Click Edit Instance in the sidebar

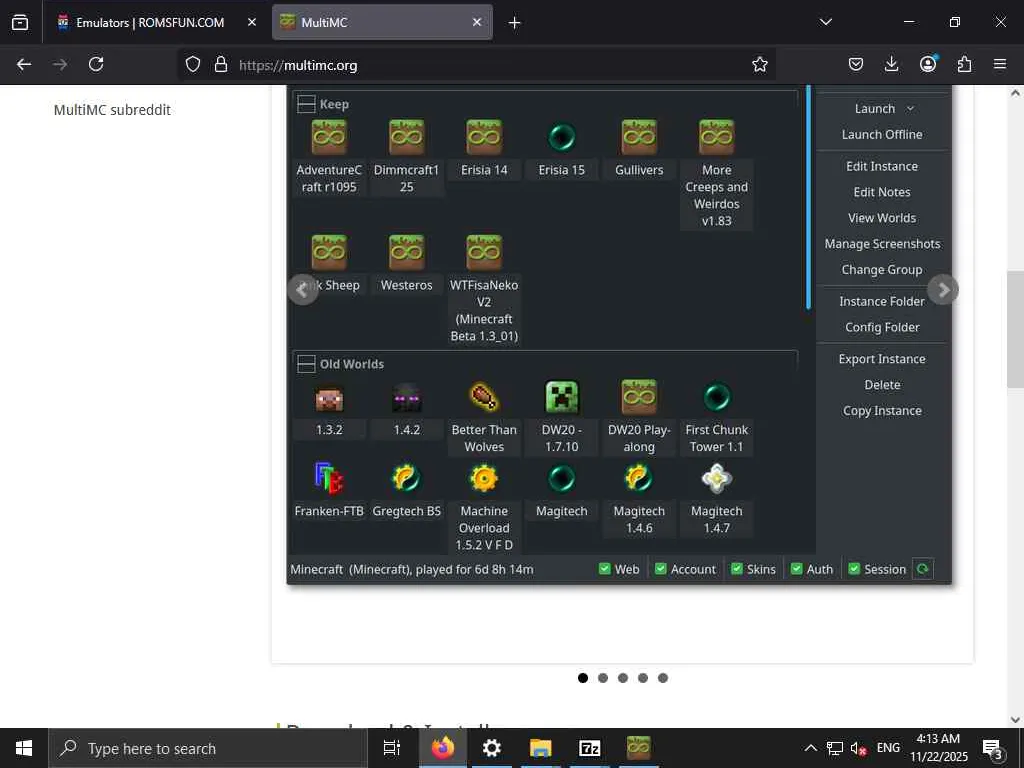(882, 167)
